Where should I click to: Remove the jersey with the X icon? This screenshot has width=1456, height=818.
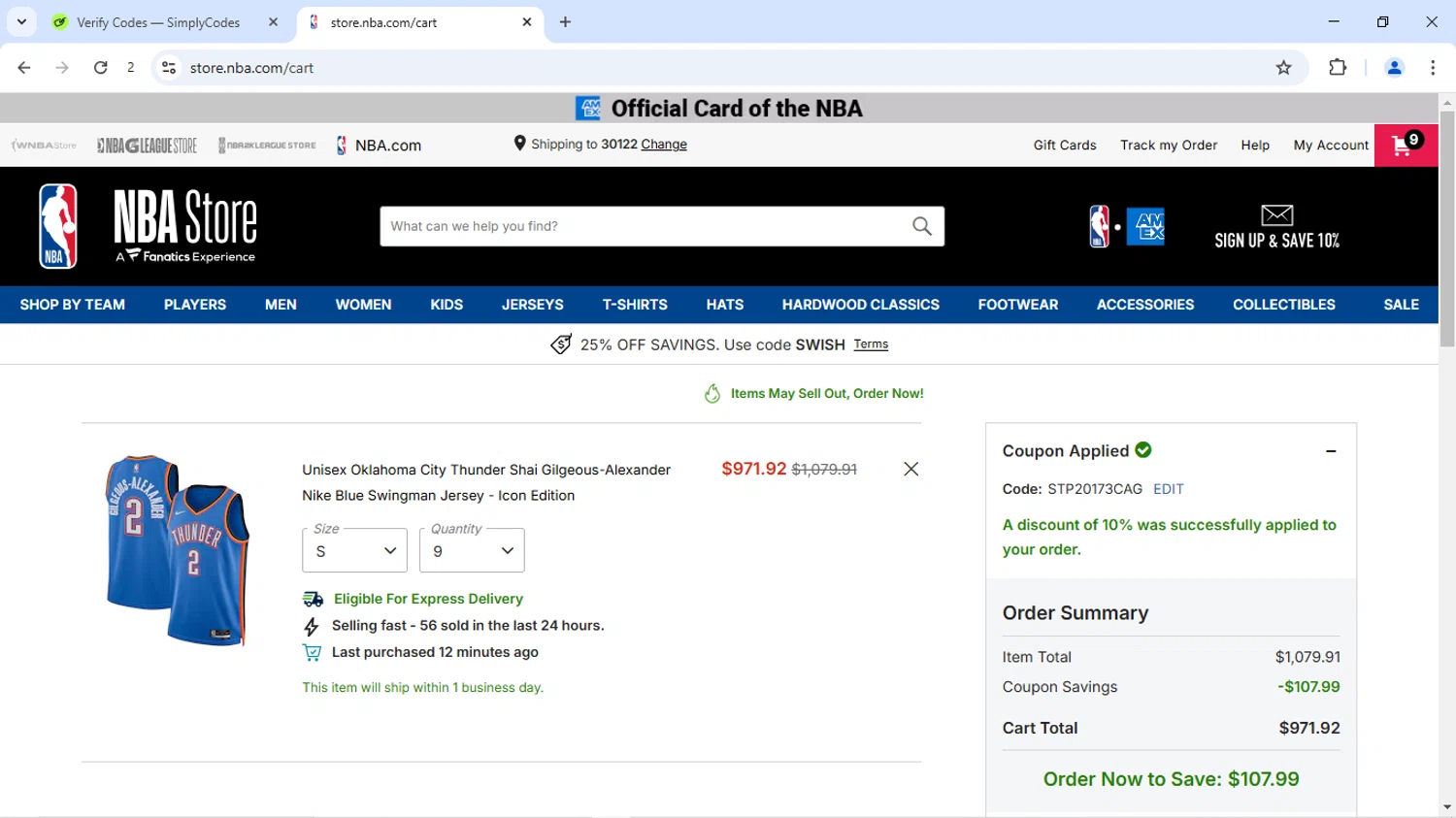tap(910, 469)
